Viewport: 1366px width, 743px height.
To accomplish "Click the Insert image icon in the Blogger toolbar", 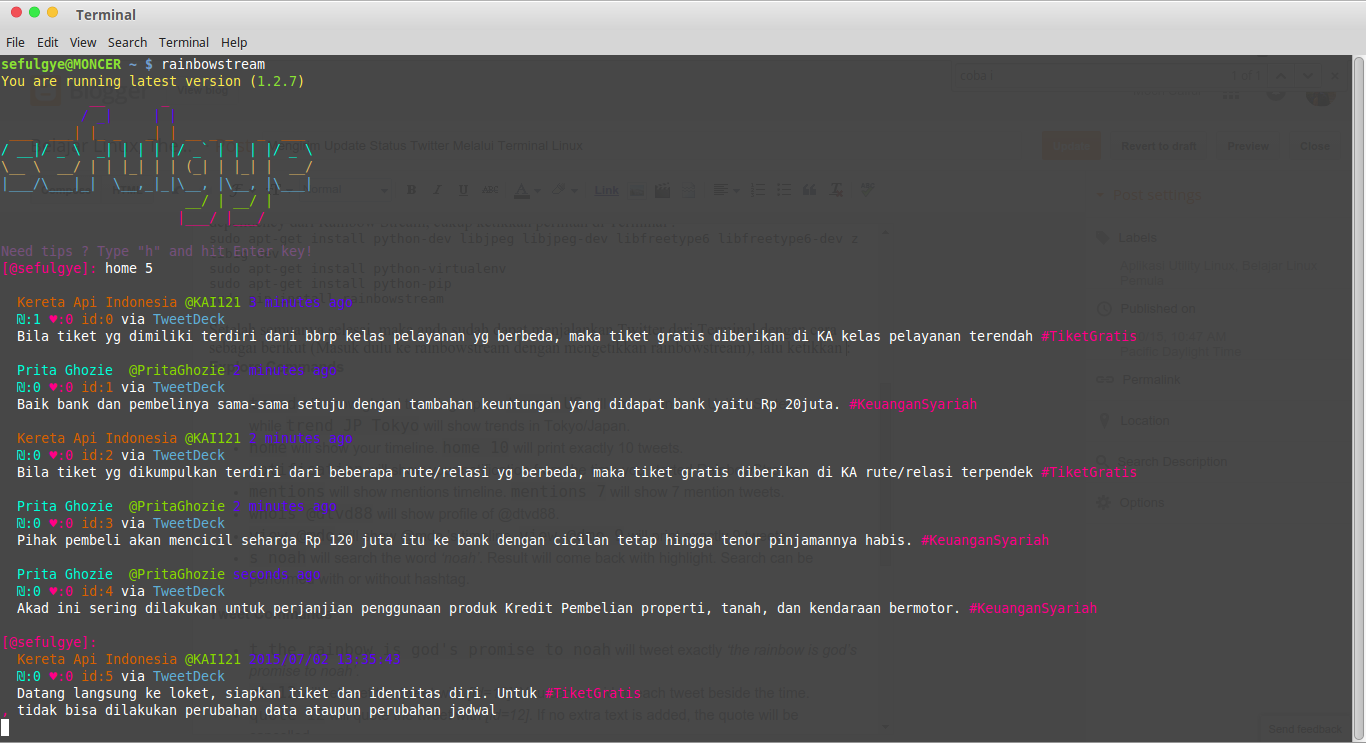I will [636, 189].
